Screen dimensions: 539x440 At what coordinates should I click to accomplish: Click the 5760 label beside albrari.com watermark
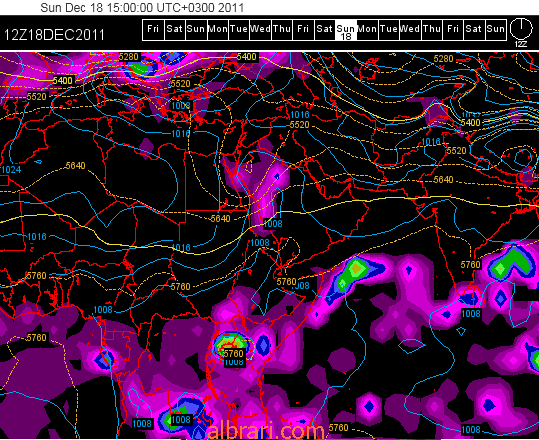pos(339,428)
